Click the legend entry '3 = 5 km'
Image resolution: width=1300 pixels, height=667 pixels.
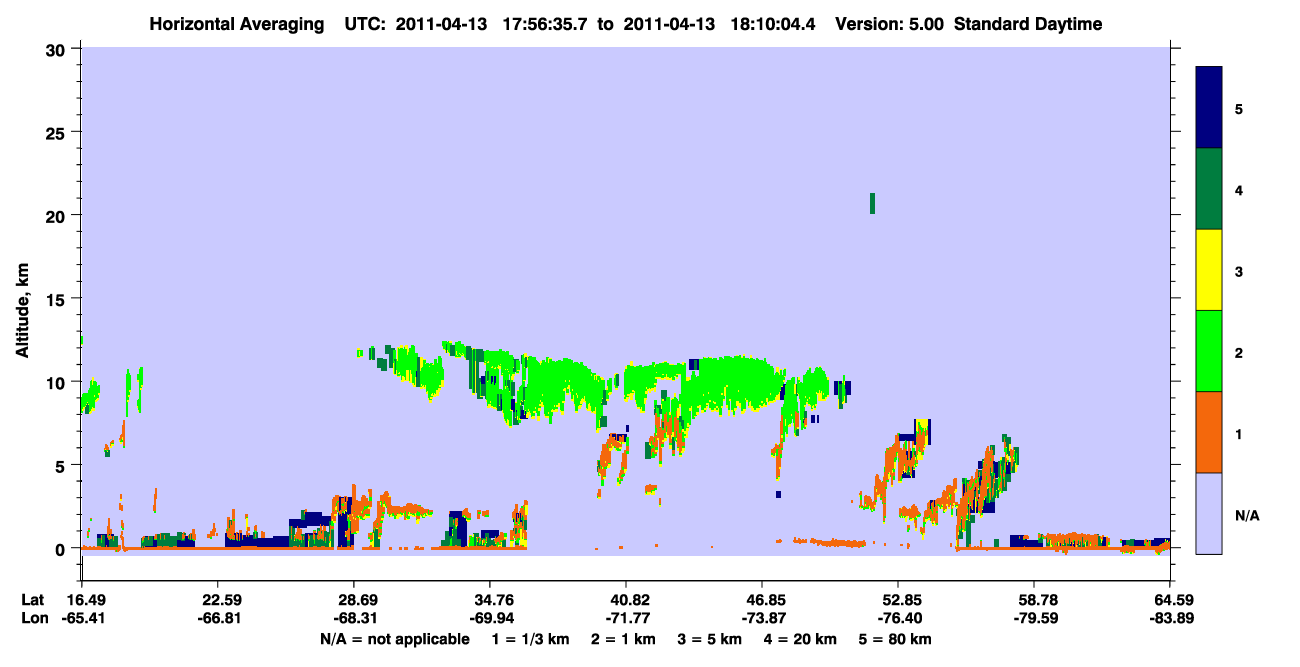[710, 638]
